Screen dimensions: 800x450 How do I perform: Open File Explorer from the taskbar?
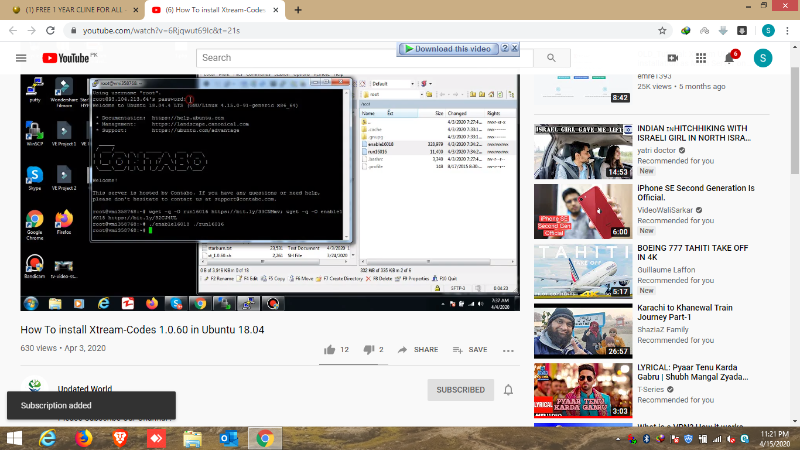pos(192,439)
